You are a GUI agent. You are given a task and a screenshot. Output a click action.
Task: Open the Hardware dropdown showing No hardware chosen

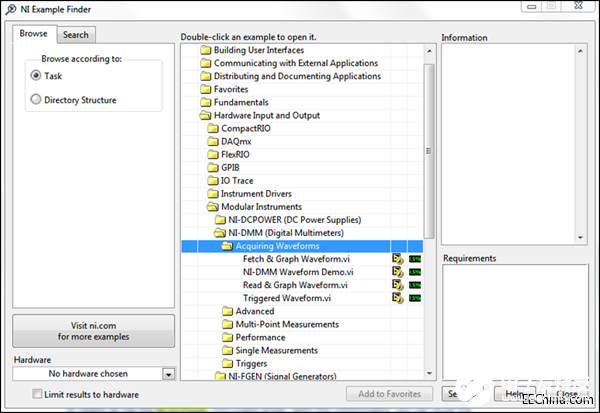coord(168,374)
